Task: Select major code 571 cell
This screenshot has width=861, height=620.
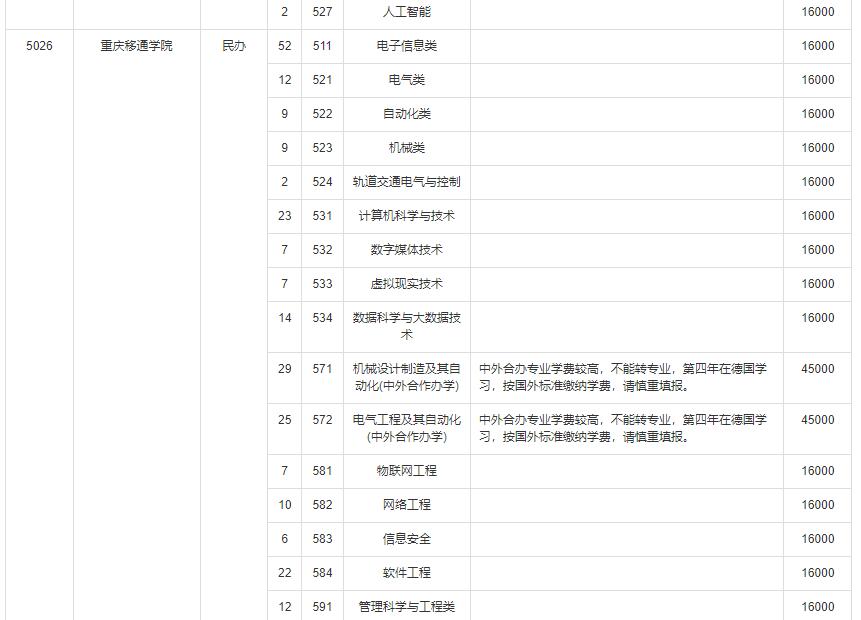Action: [322, 369]
